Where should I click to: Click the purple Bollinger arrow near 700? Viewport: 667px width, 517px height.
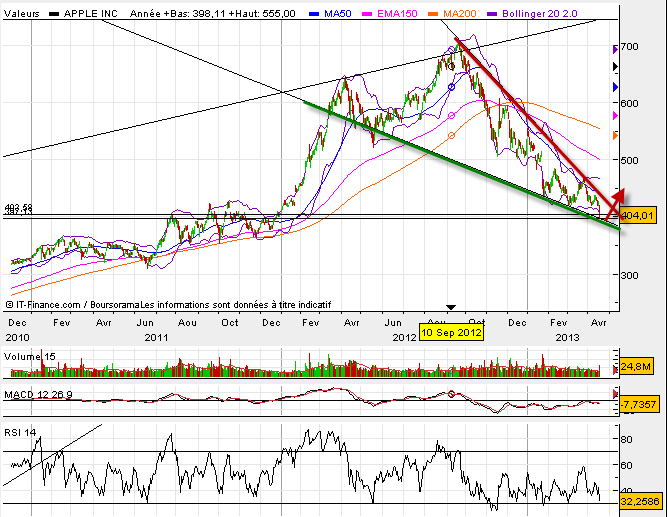click(615, 48)
